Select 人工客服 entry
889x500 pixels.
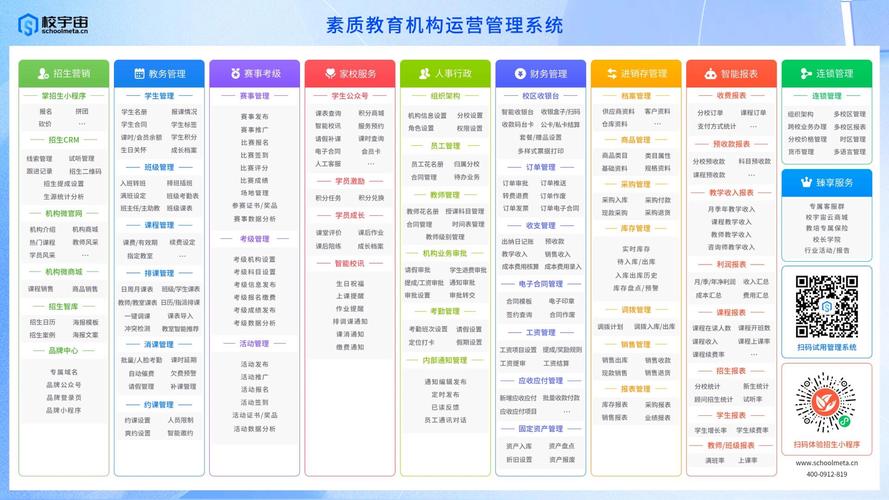pyautogui.click(x=328, y=164)
